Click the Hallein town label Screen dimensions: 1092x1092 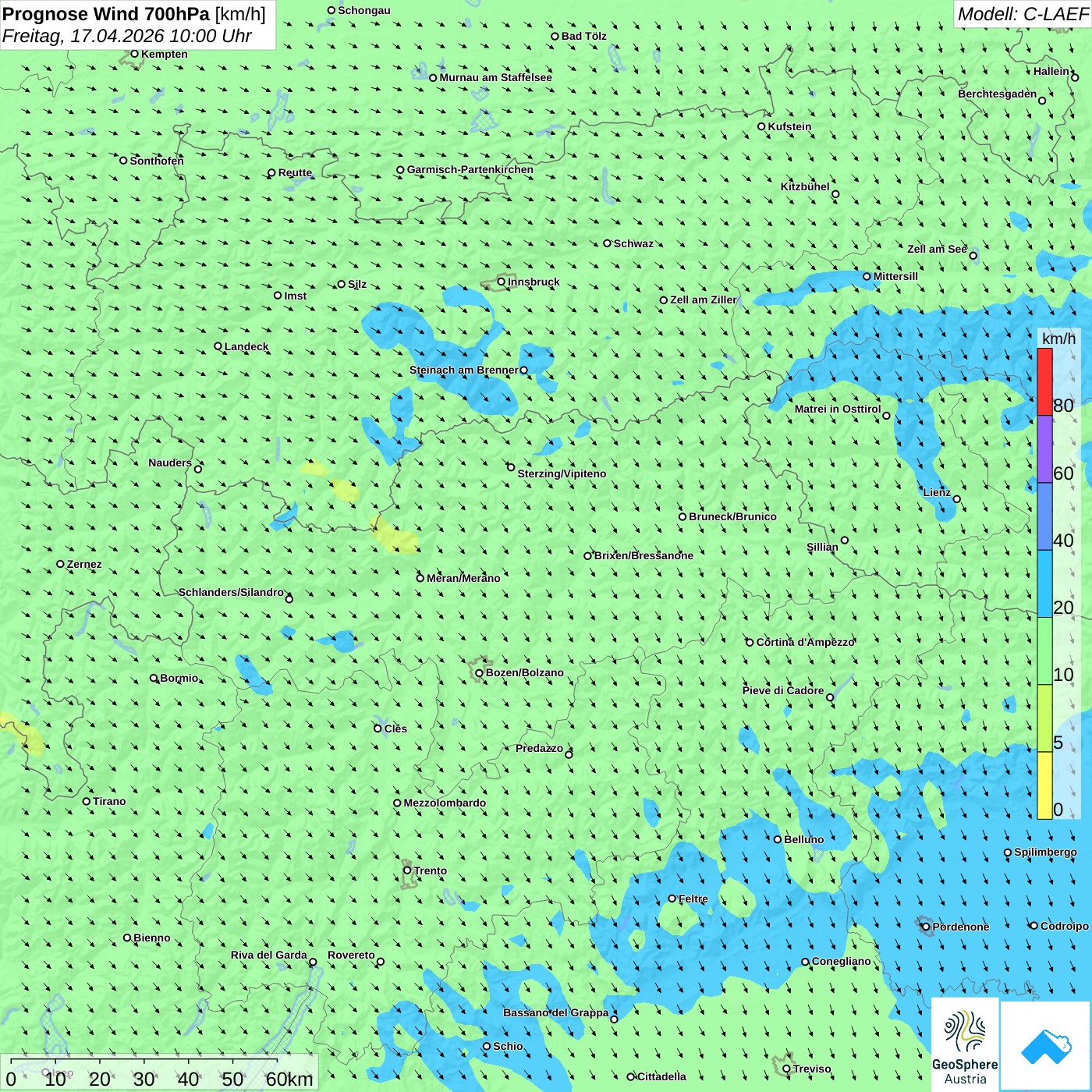coord(1051,71)
